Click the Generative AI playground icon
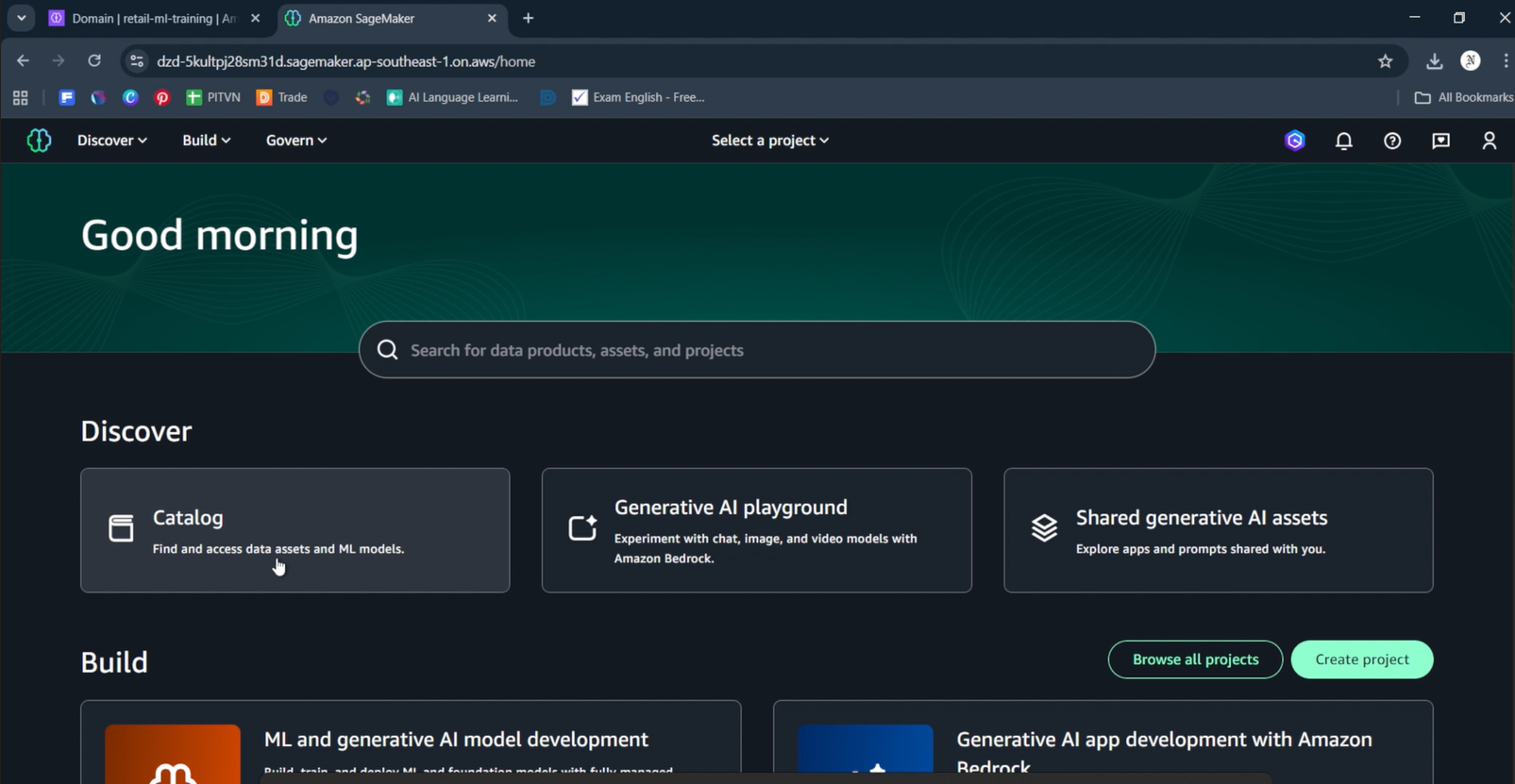 [x=582, y=528]
